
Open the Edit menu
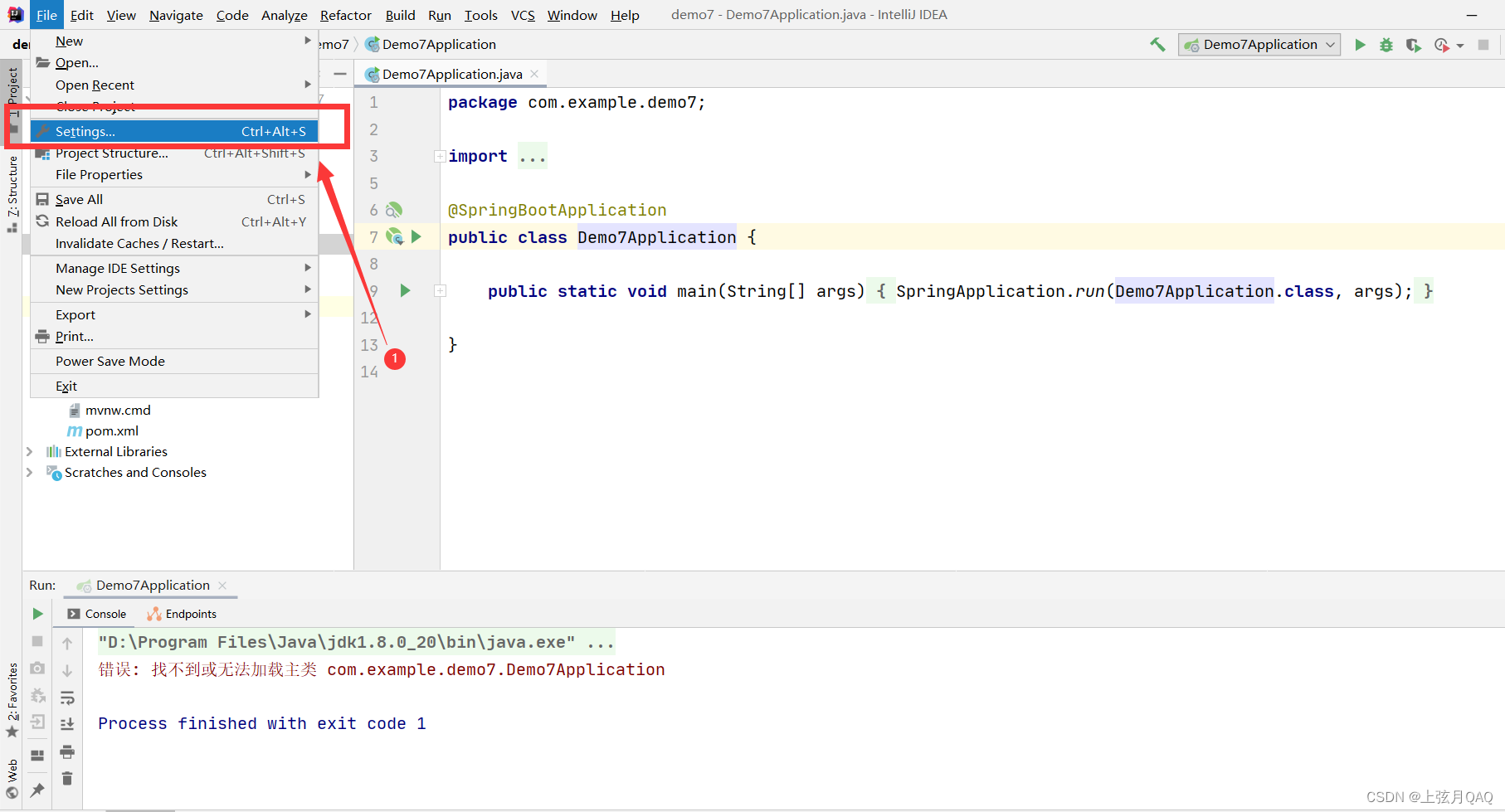click(81, 15)
